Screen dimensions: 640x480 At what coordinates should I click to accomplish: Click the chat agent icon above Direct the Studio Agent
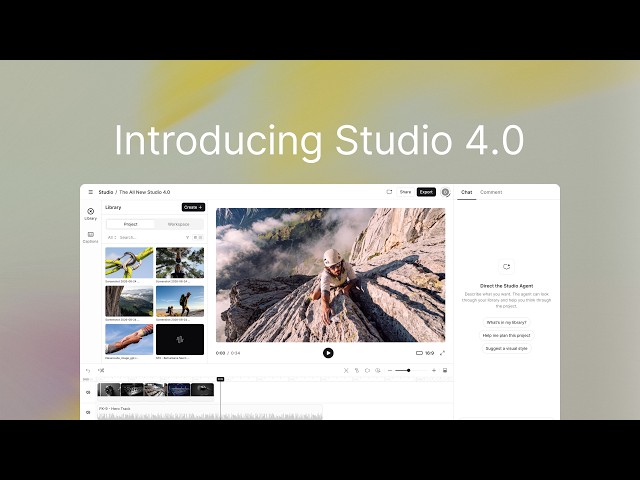coord(507,267)
